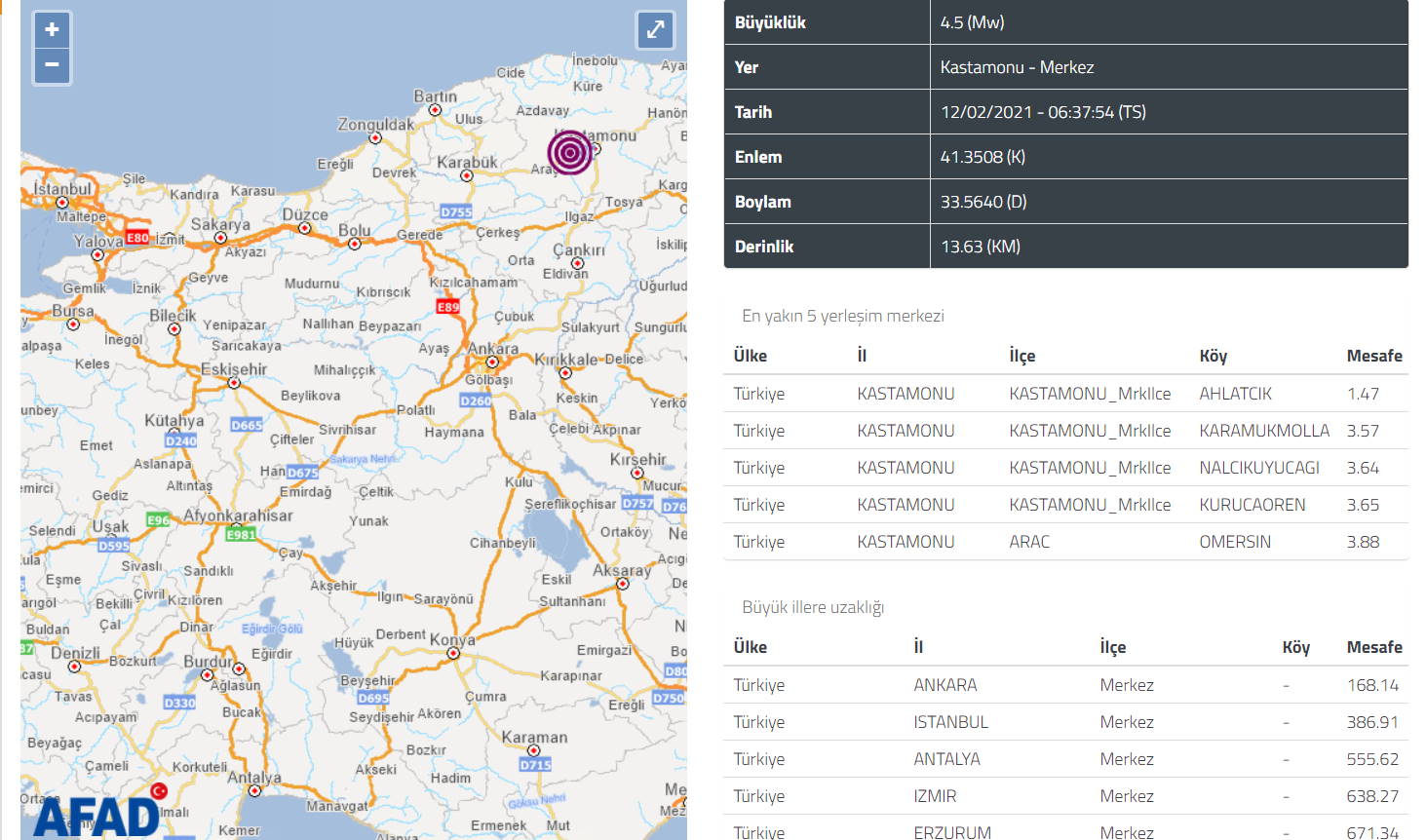Click the Ankara city marker
1426x840 pixels.
(x=492, y=362)
